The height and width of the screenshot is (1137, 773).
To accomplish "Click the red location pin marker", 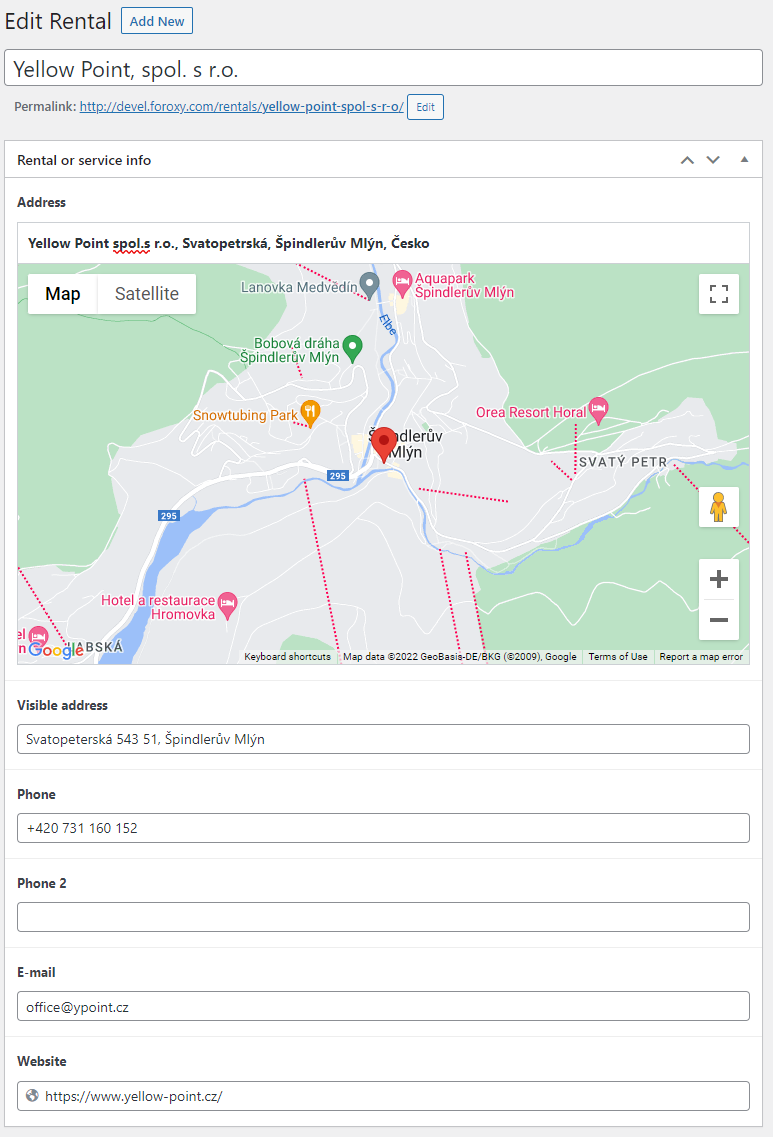I will pyautogui.click(x=384, y=445).
